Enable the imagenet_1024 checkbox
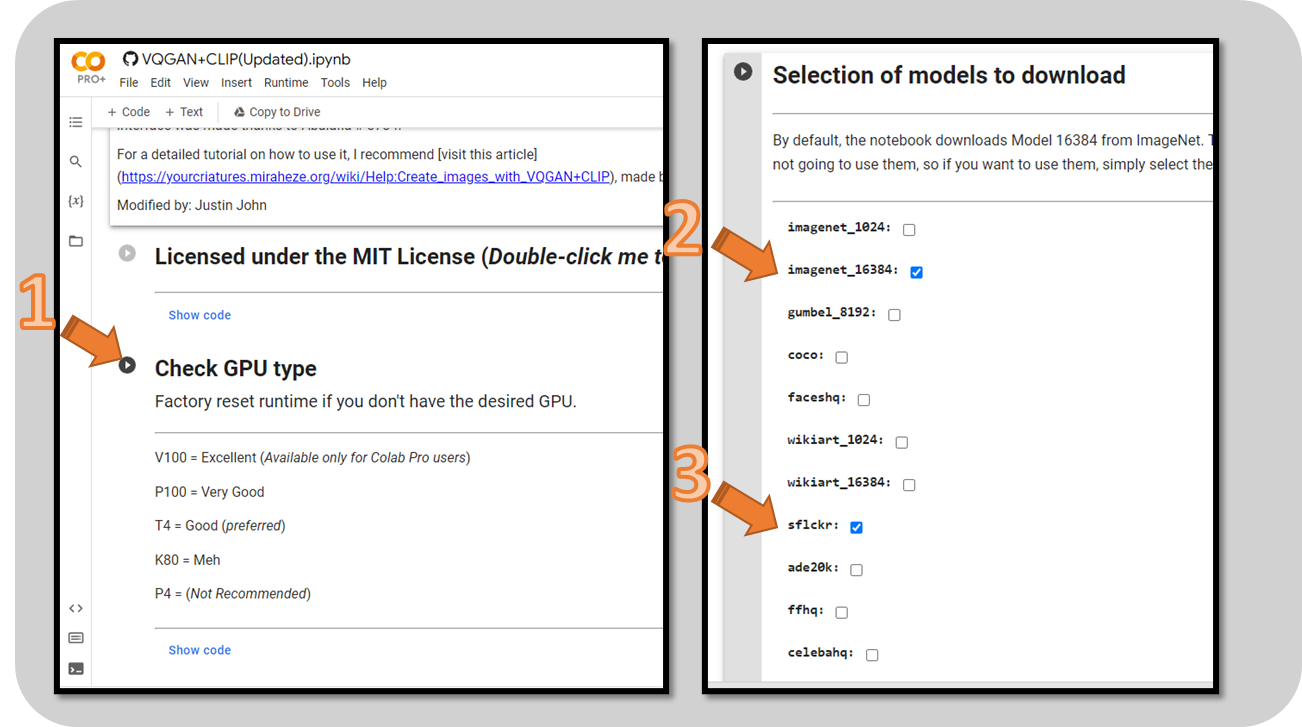The image size is (1302, 727). pyautogui.click(x=909, y=229)
